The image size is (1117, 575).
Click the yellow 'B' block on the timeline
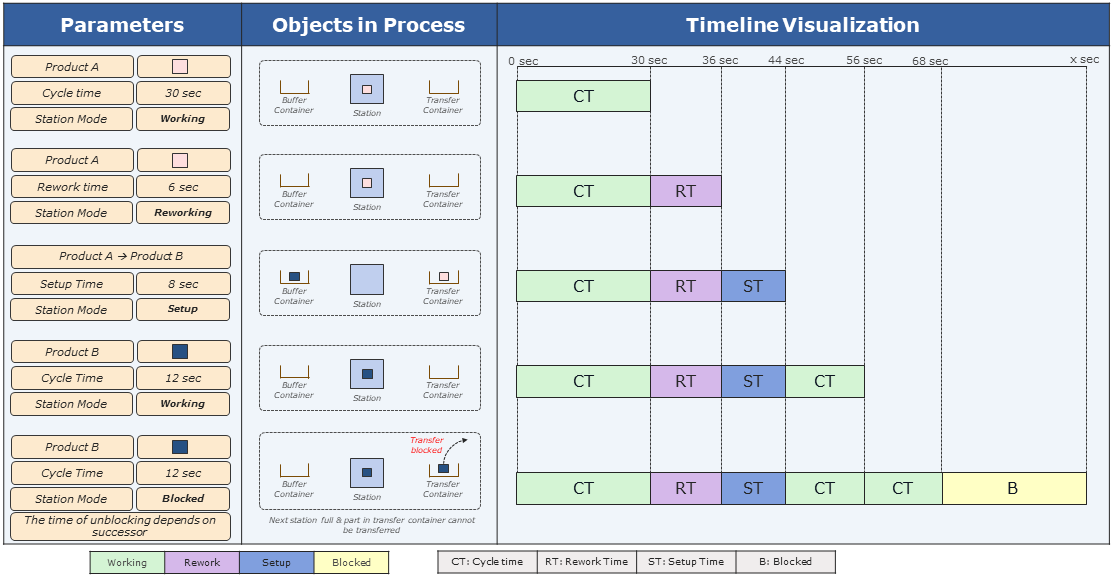pyautogui.click(x=1013, y=489)
